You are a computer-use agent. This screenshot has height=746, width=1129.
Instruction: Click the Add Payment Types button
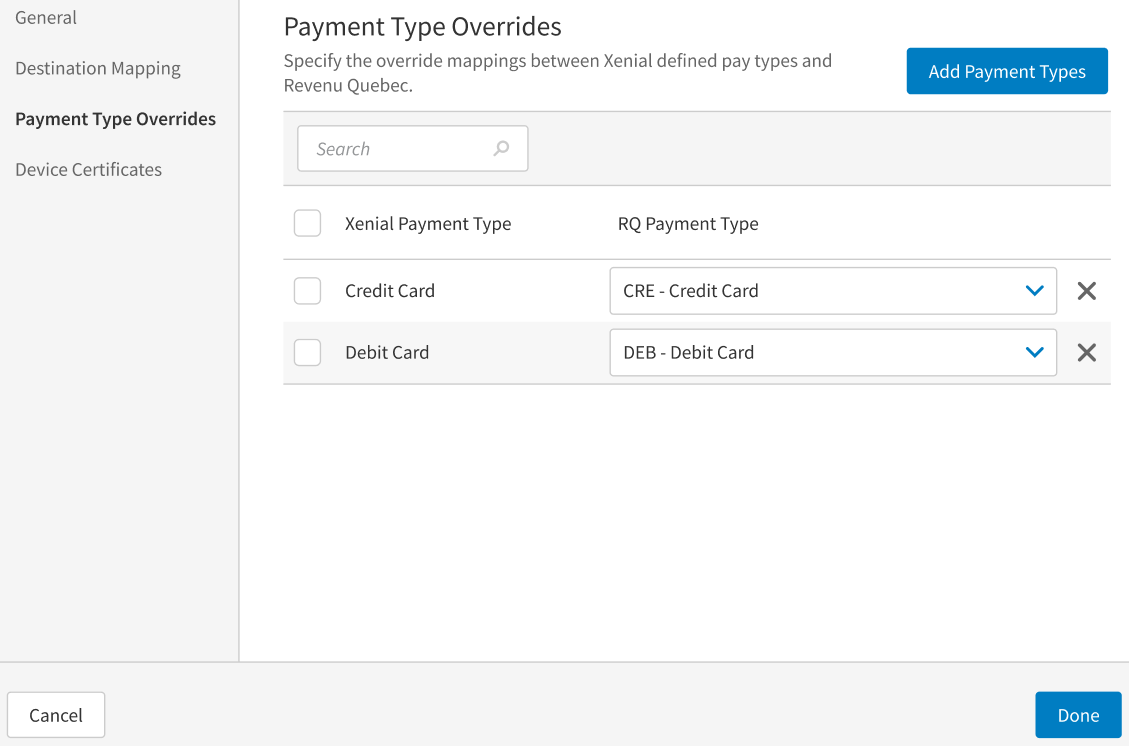pyautogui.click(x=1006, y=71)
